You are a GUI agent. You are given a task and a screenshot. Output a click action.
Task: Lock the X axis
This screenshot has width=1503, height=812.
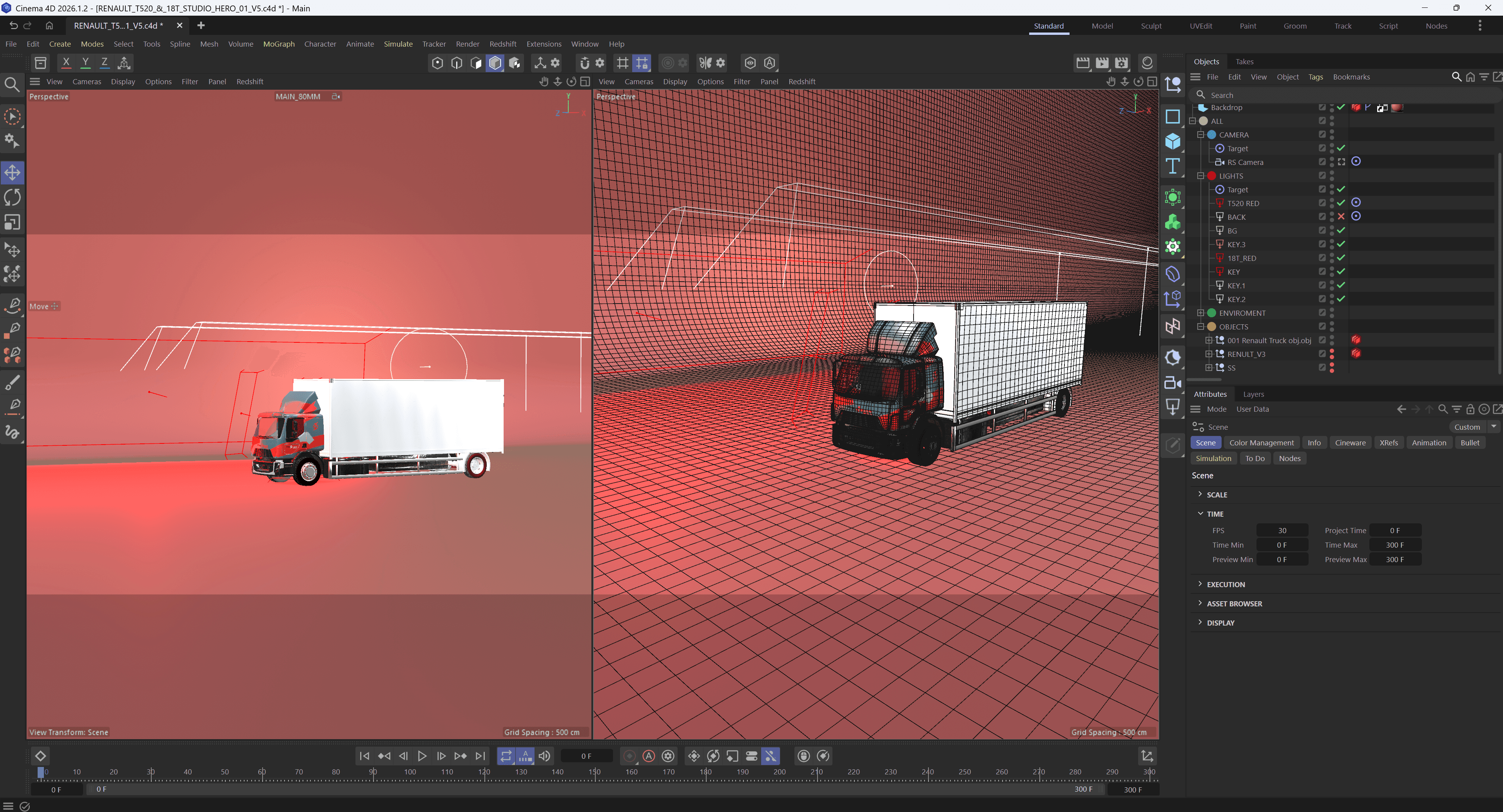point(66,62)
